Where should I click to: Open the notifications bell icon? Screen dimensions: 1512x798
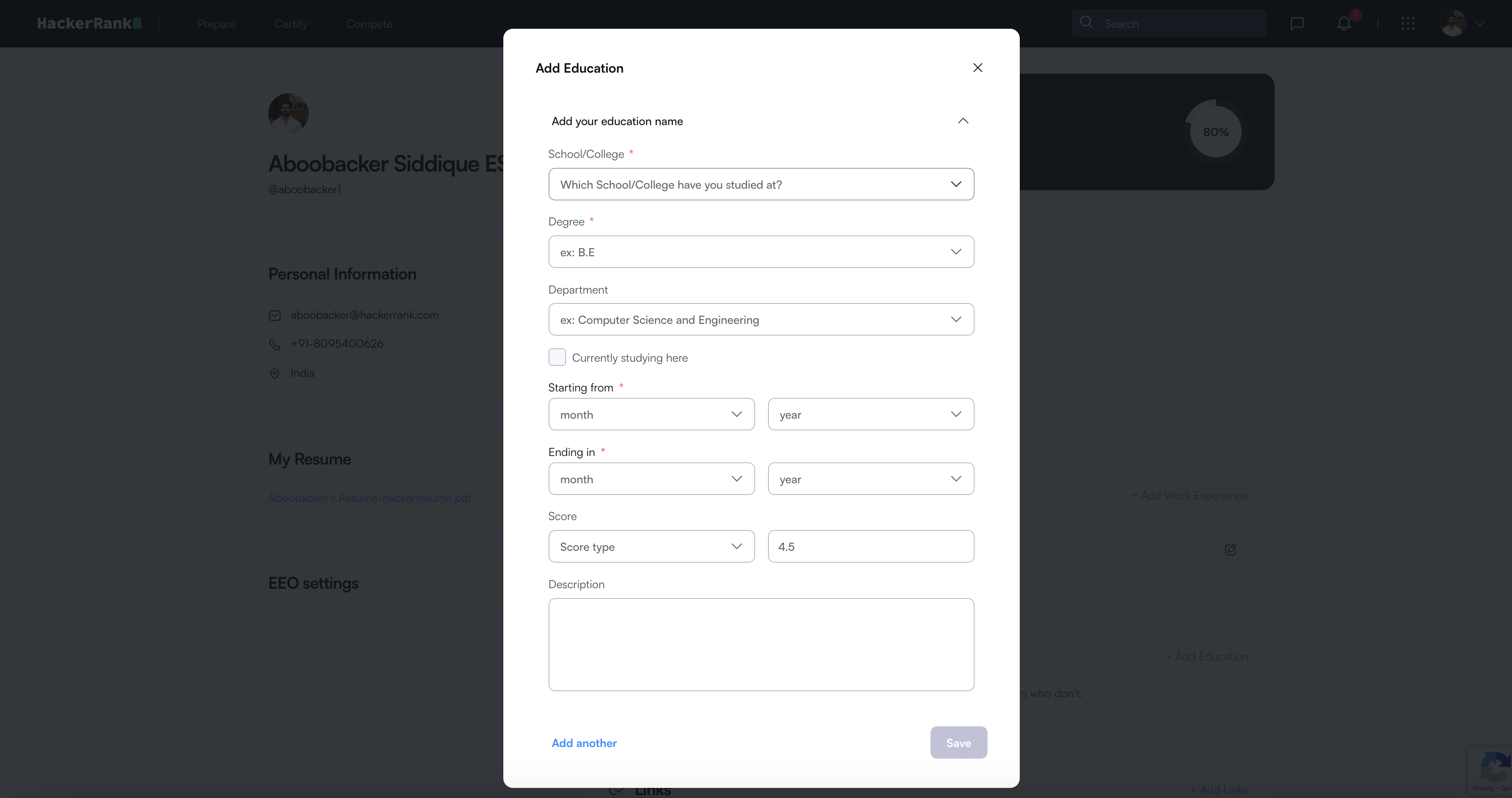pos(1344,24)
